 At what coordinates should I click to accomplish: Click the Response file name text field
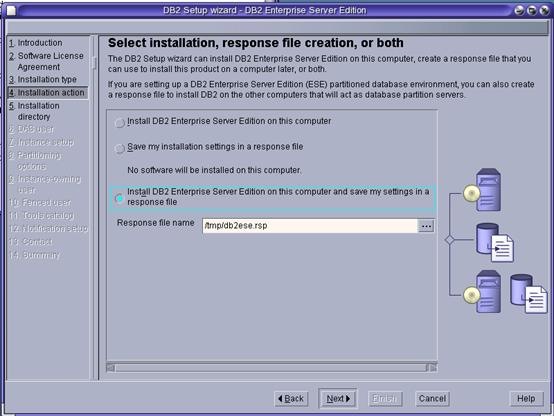coord(310,226)
